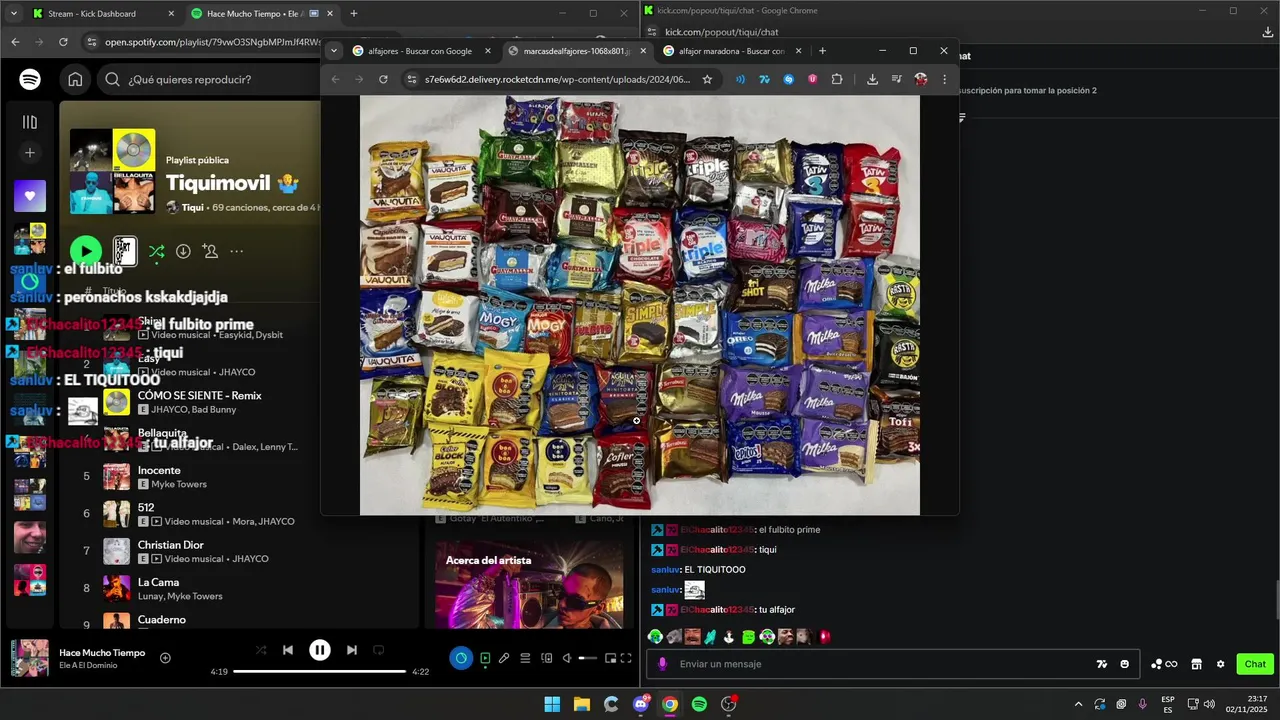Toggle repeat in Spotify player bar
The width and height of the screenshot is (1280, 720).
[379, 650]
